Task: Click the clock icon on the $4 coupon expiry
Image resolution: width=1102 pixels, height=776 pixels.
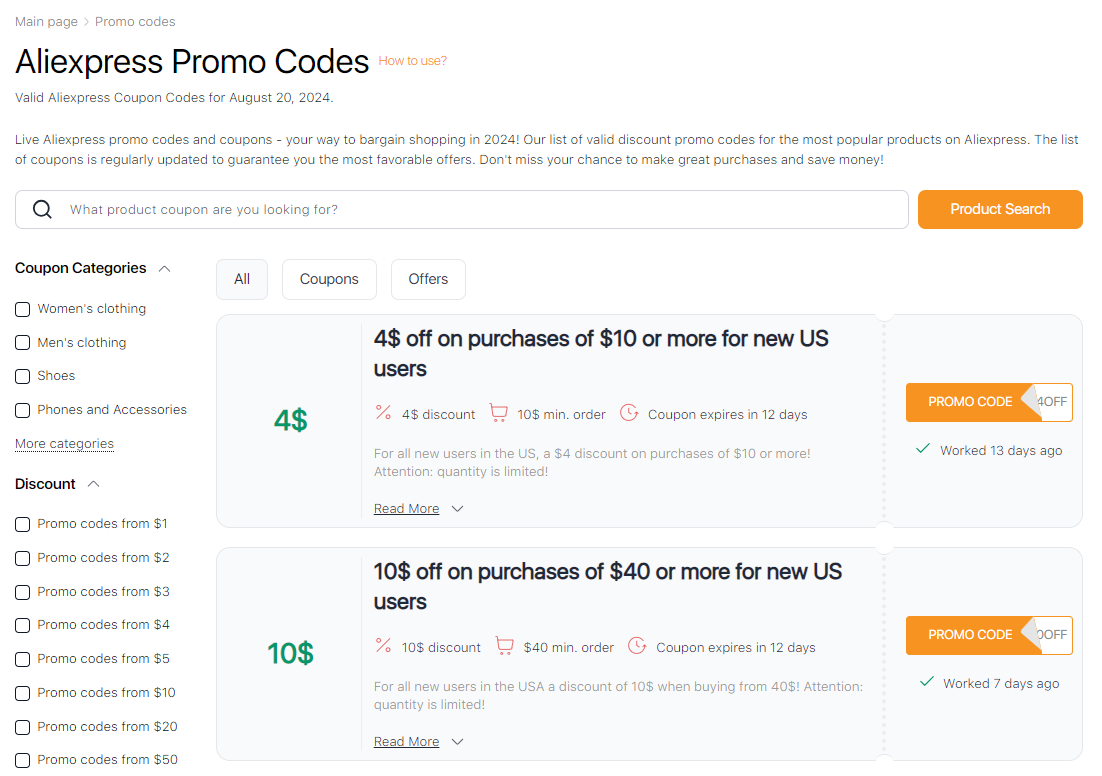Action: tap(629, 413)
